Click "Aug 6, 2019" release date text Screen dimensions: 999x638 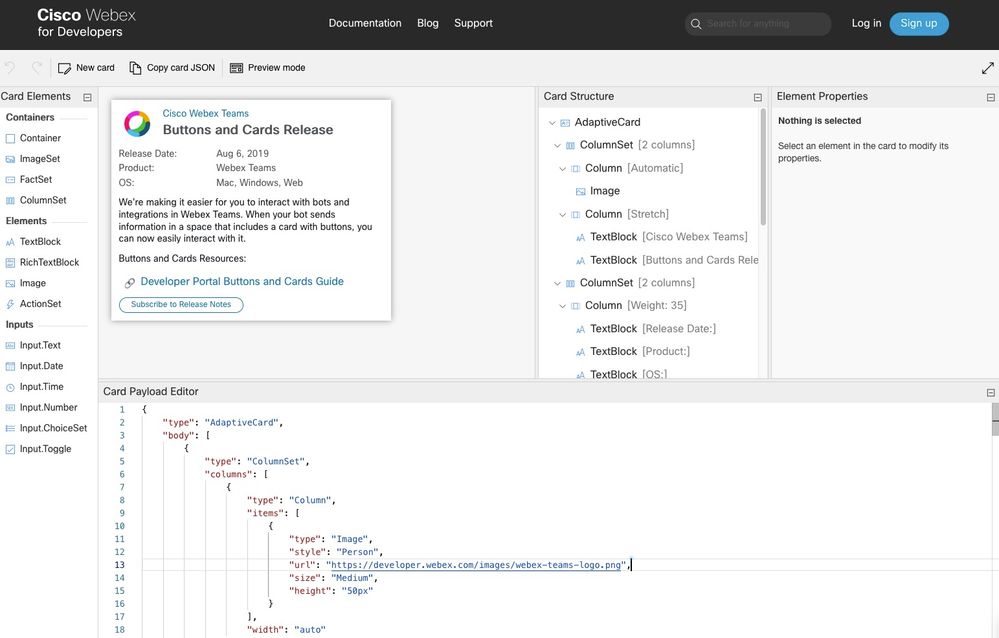click(x=242, y=154)
